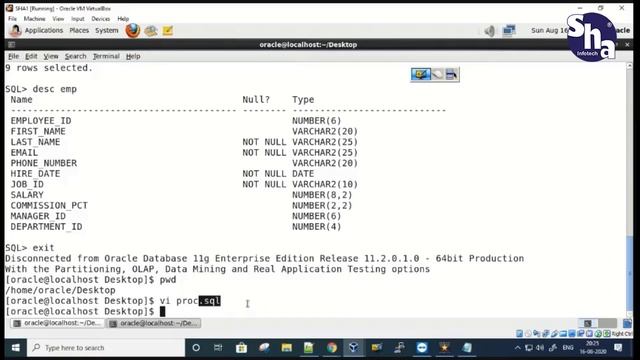This screenshot has width=640, height=360.
Task: Click the Windows search box on the taskbar
Action: [x=106, y=348]
